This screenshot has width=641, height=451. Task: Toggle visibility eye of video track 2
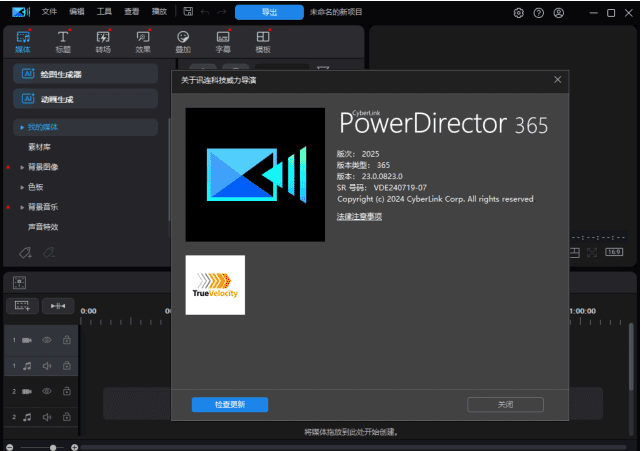pyautogui.click(x=47, y=391)
